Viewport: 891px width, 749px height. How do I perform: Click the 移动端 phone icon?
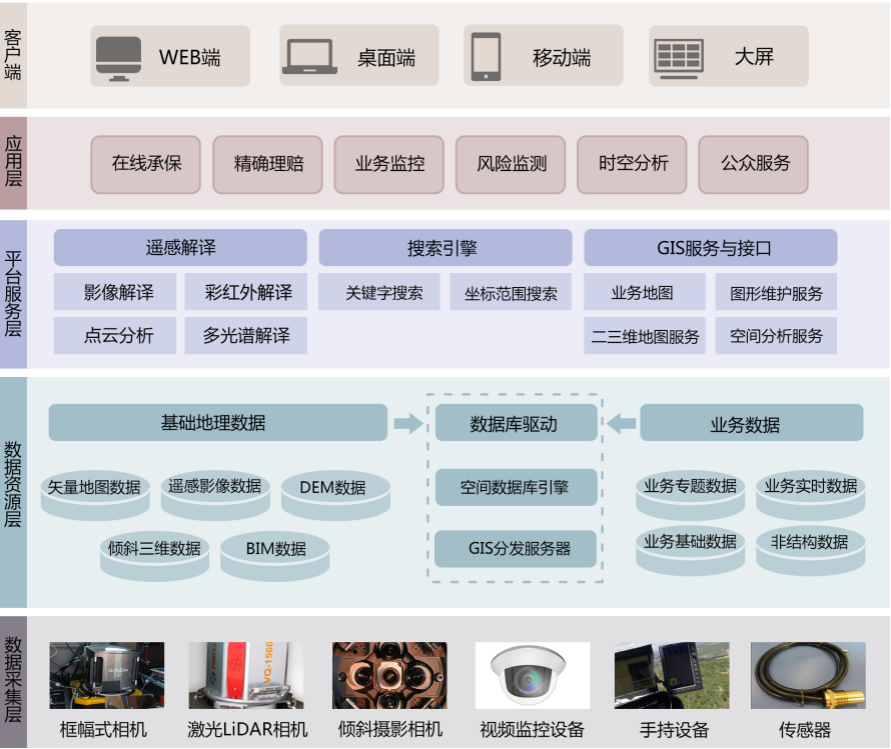[x=486, y=57]
